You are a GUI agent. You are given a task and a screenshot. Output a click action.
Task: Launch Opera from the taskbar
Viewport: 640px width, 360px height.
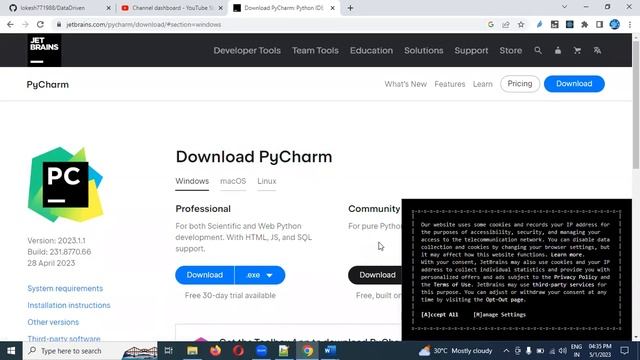238,351
